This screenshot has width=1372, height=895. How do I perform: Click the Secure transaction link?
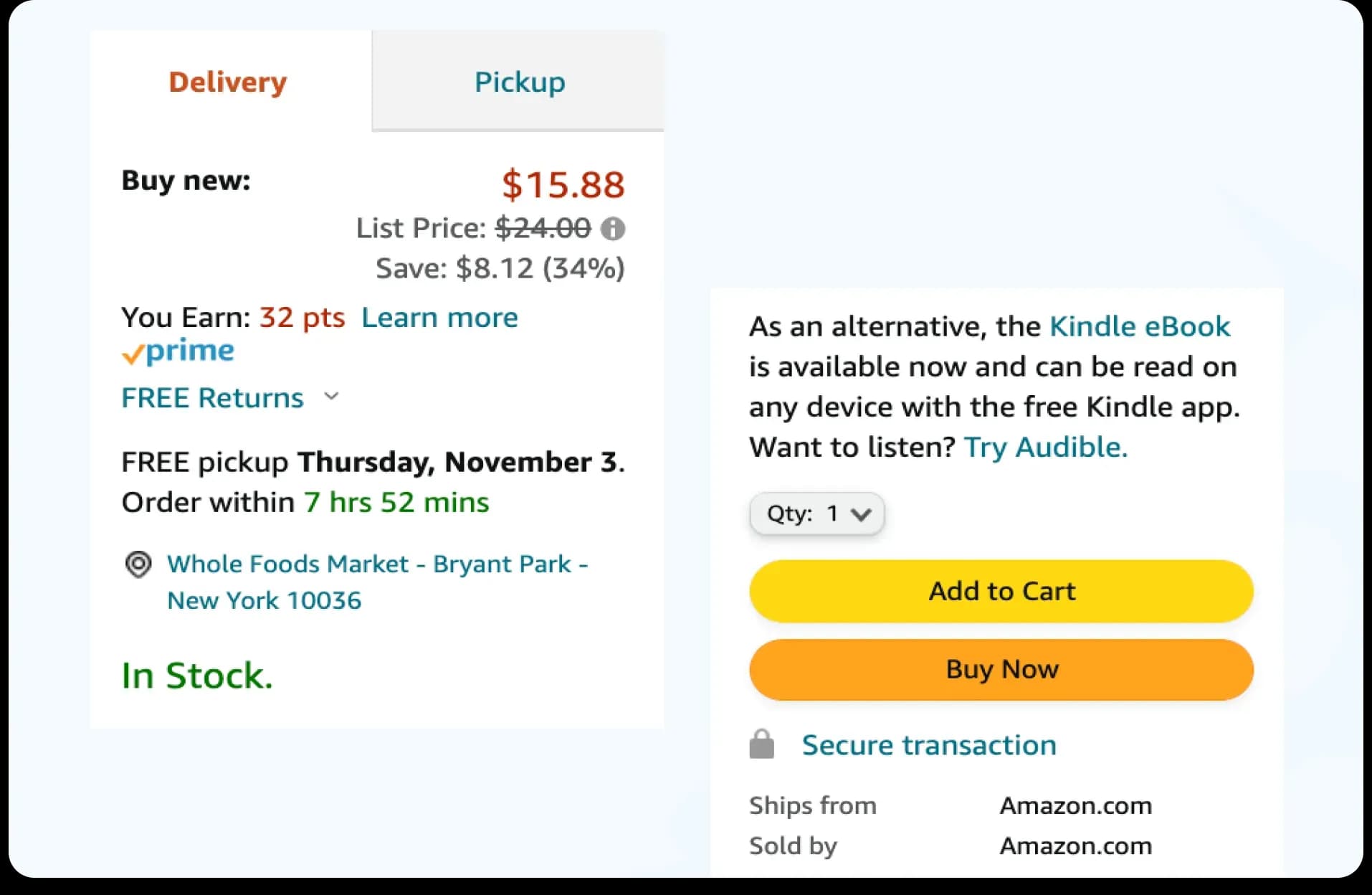(x=928, y=744)
